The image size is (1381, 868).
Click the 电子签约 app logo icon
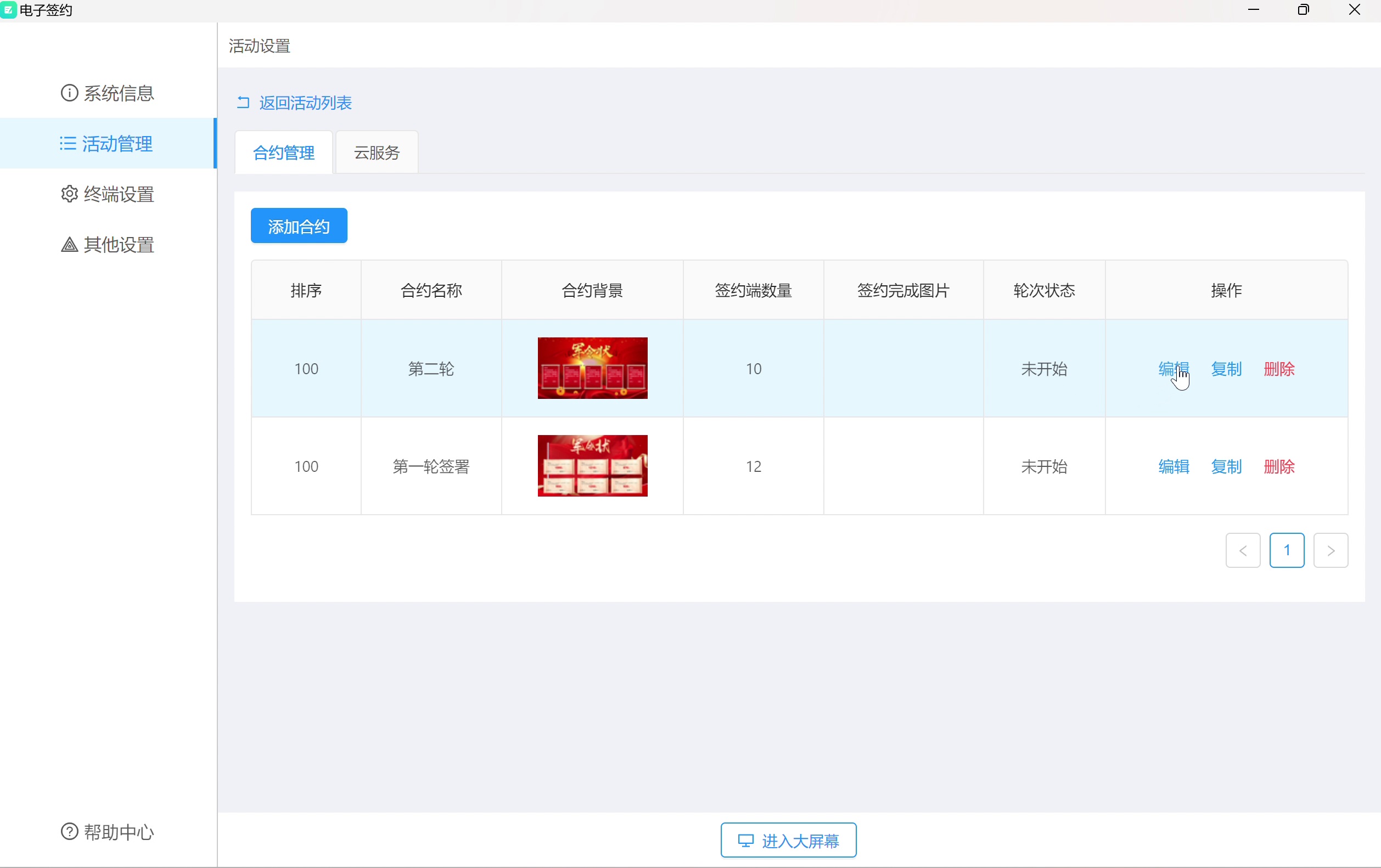[8, 10]
